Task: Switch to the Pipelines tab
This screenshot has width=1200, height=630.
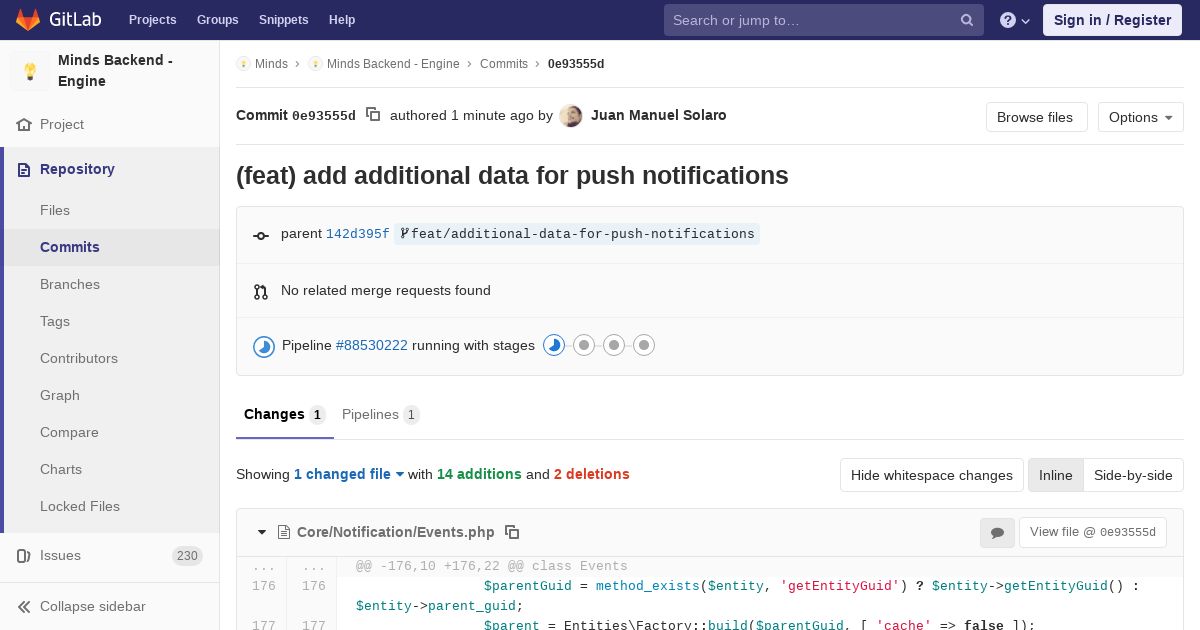Action: coord(380,414)
